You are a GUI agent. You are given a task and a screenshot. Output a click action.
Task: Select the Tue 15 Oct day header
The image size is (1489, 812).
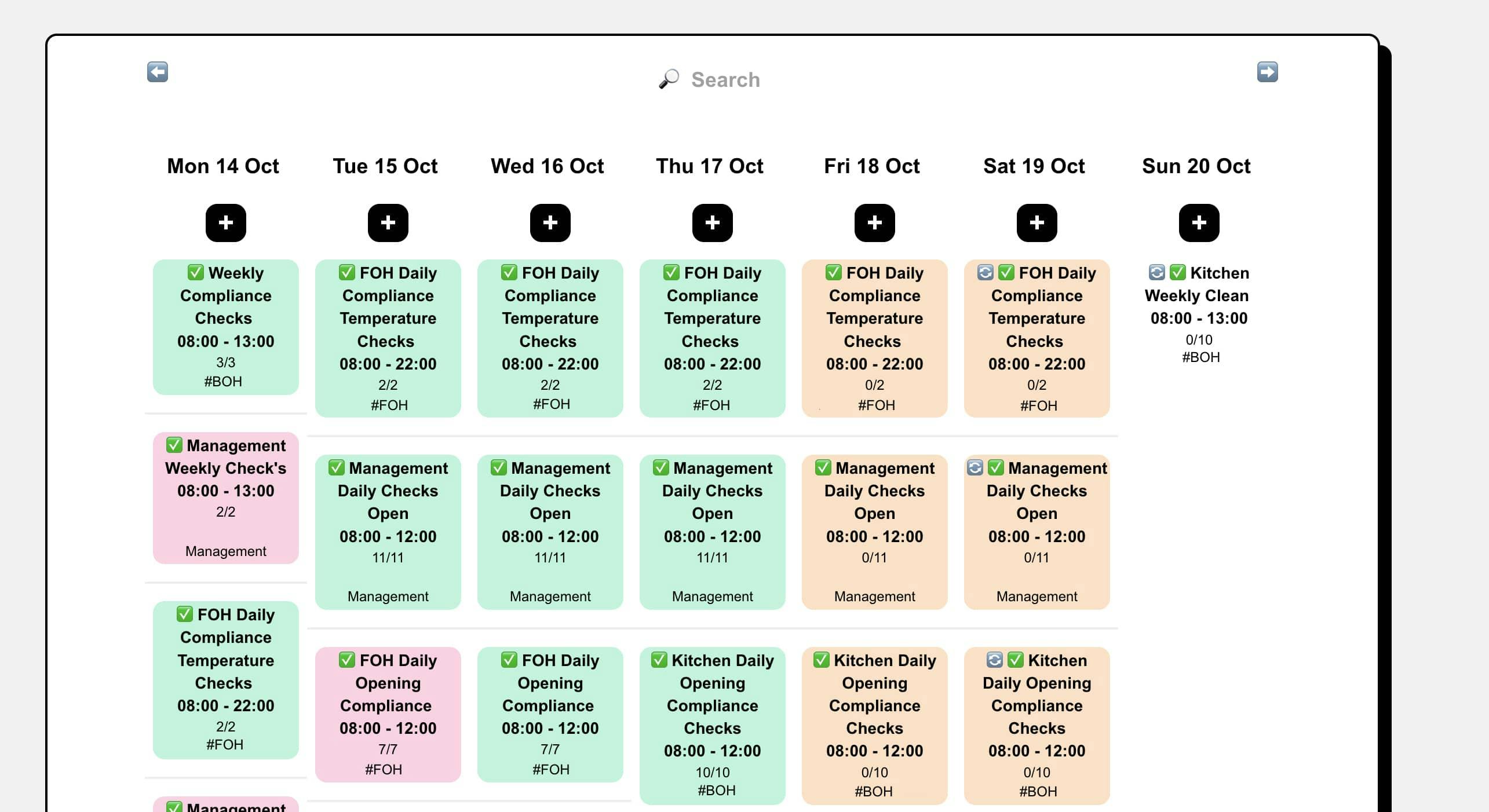pyautogui.click(x=385, y=166)
